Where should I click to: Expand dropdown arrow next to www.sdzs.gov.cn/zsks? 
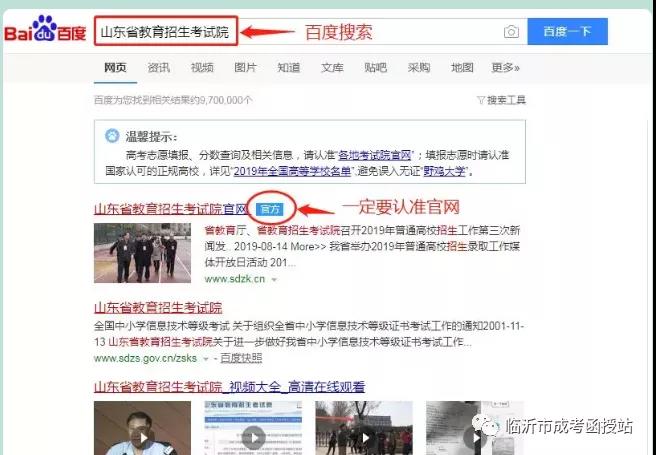coord(205,359)
